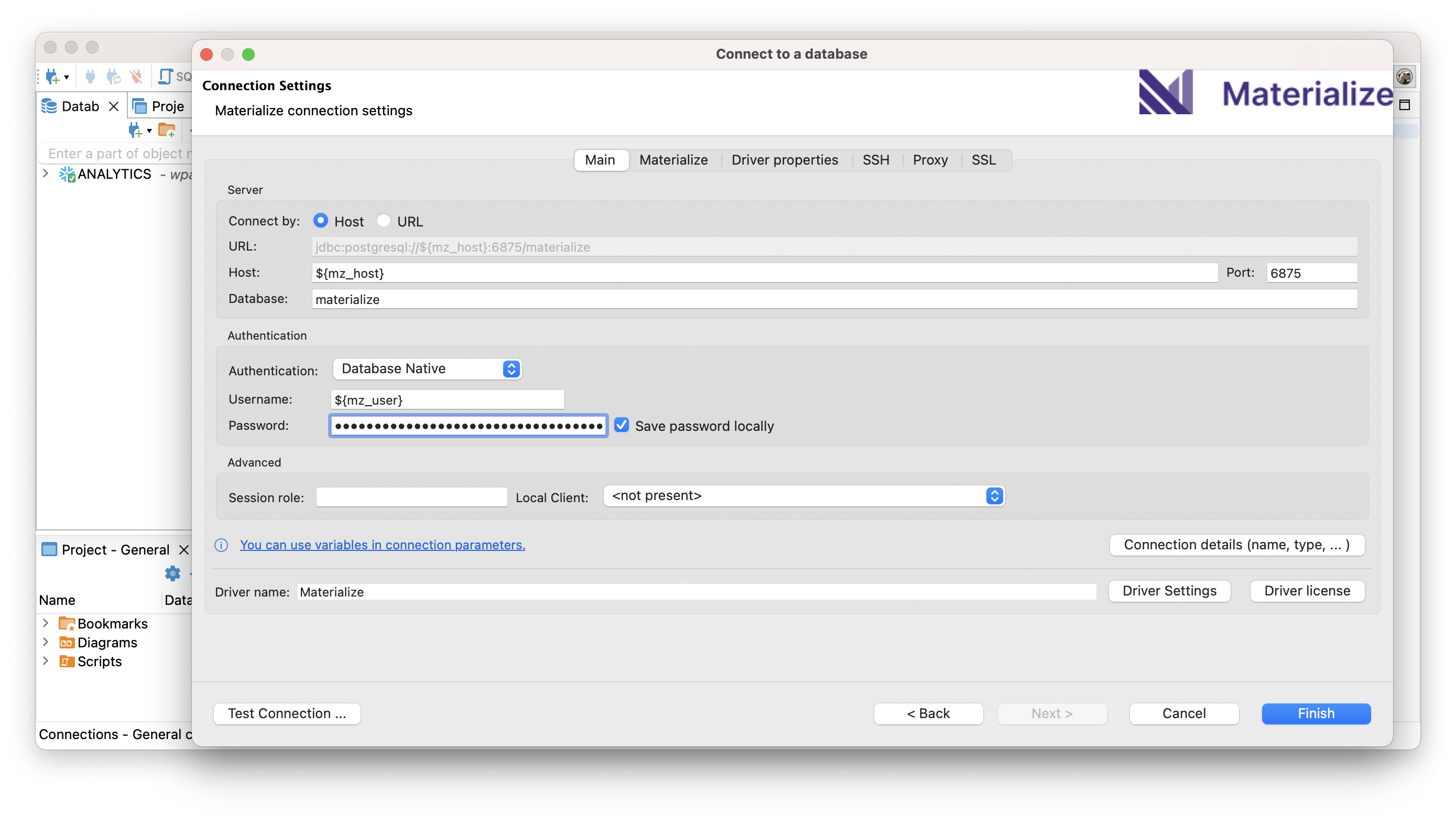Screen dimensions: 1456x824
Task: Click the Password field
Action: point(468,426)
